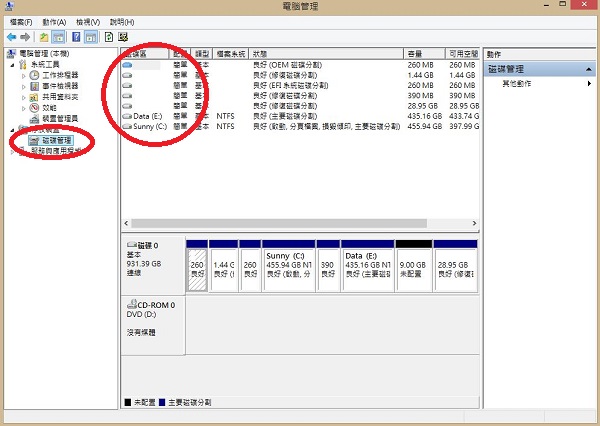Expand the 共用資料夾 node arrow
Viewport: 600px width, 426px height.
24,98
